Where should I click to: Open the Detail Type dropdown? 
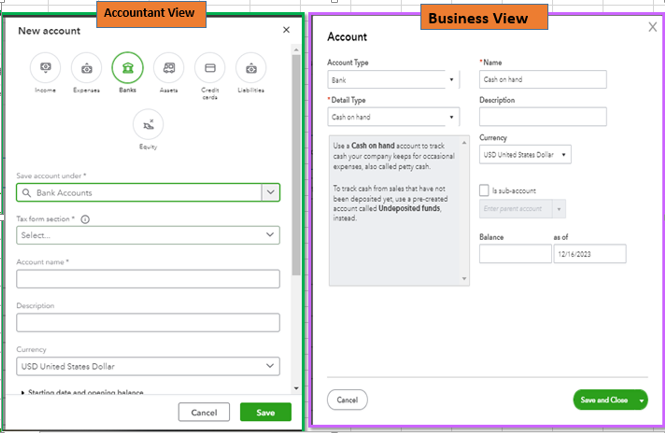[393, 117]
